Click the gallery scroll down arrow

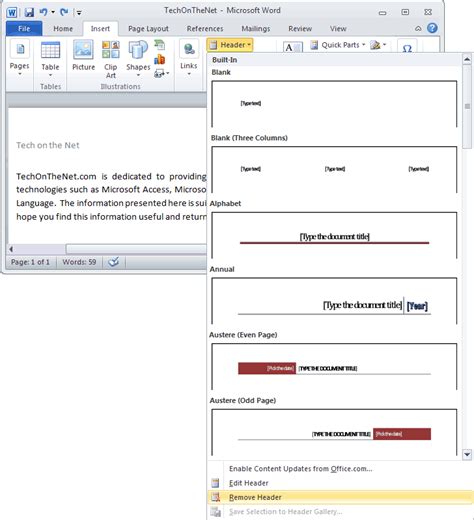pyautogui.click(x=467, y=454)
